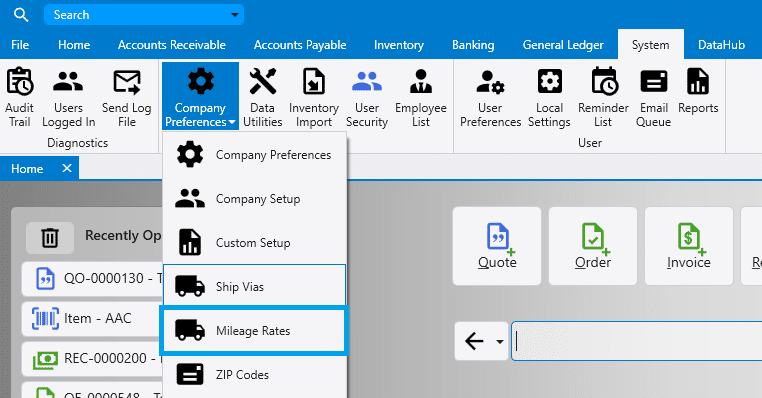The height and width of the screenshot is (398, 762).
Task: Open the Audit Trail tool
Action: click(x=19, y=97)
